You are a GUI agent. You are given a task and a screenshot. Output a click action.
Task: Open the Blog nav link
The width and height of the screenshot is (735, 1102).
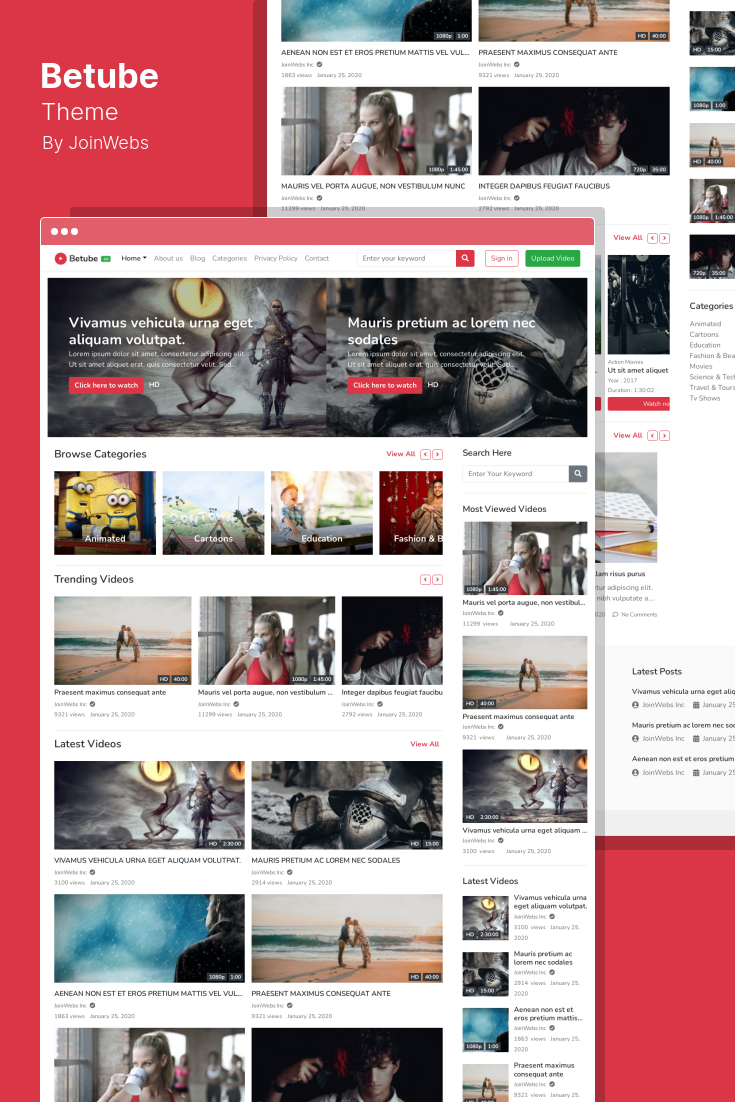tap(197, 259)
